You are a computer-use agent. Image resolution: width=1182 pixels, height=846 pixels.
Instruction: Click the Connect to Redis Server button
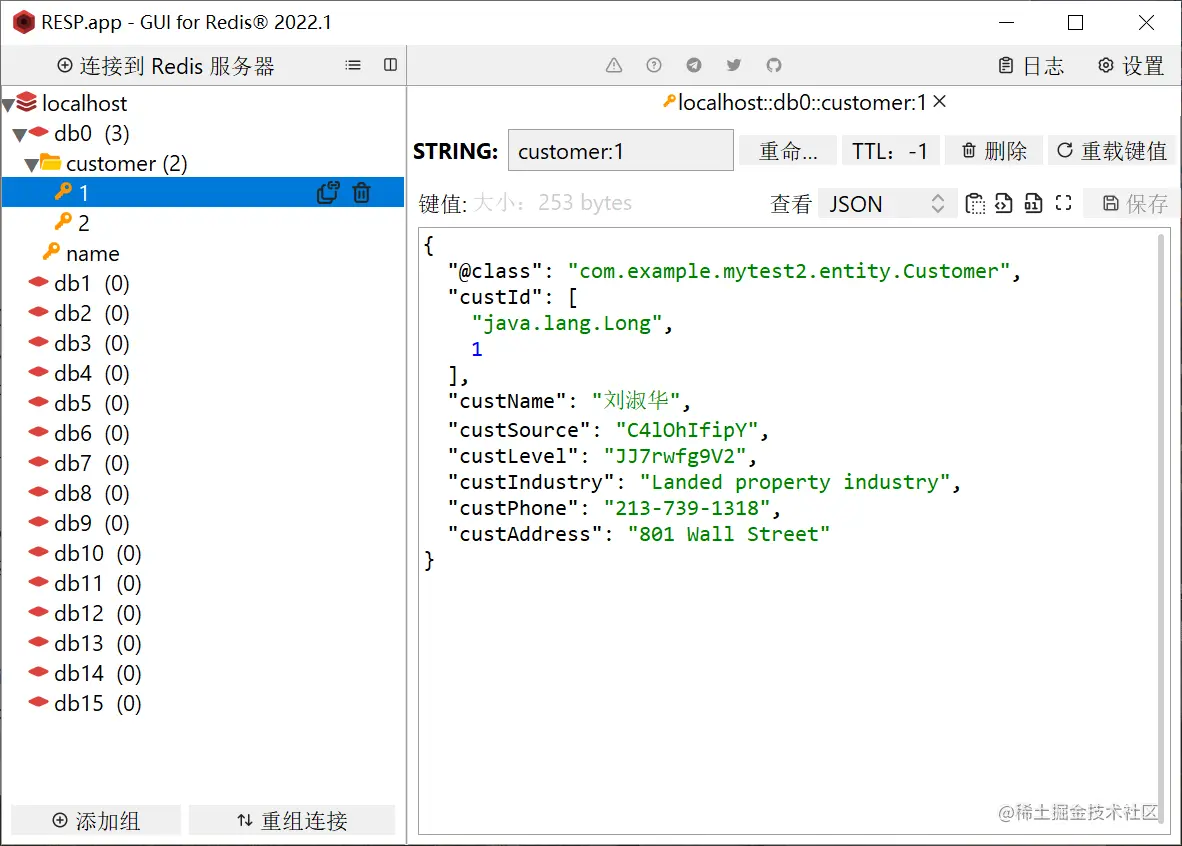pyautogui.click(x=166, y=66)
